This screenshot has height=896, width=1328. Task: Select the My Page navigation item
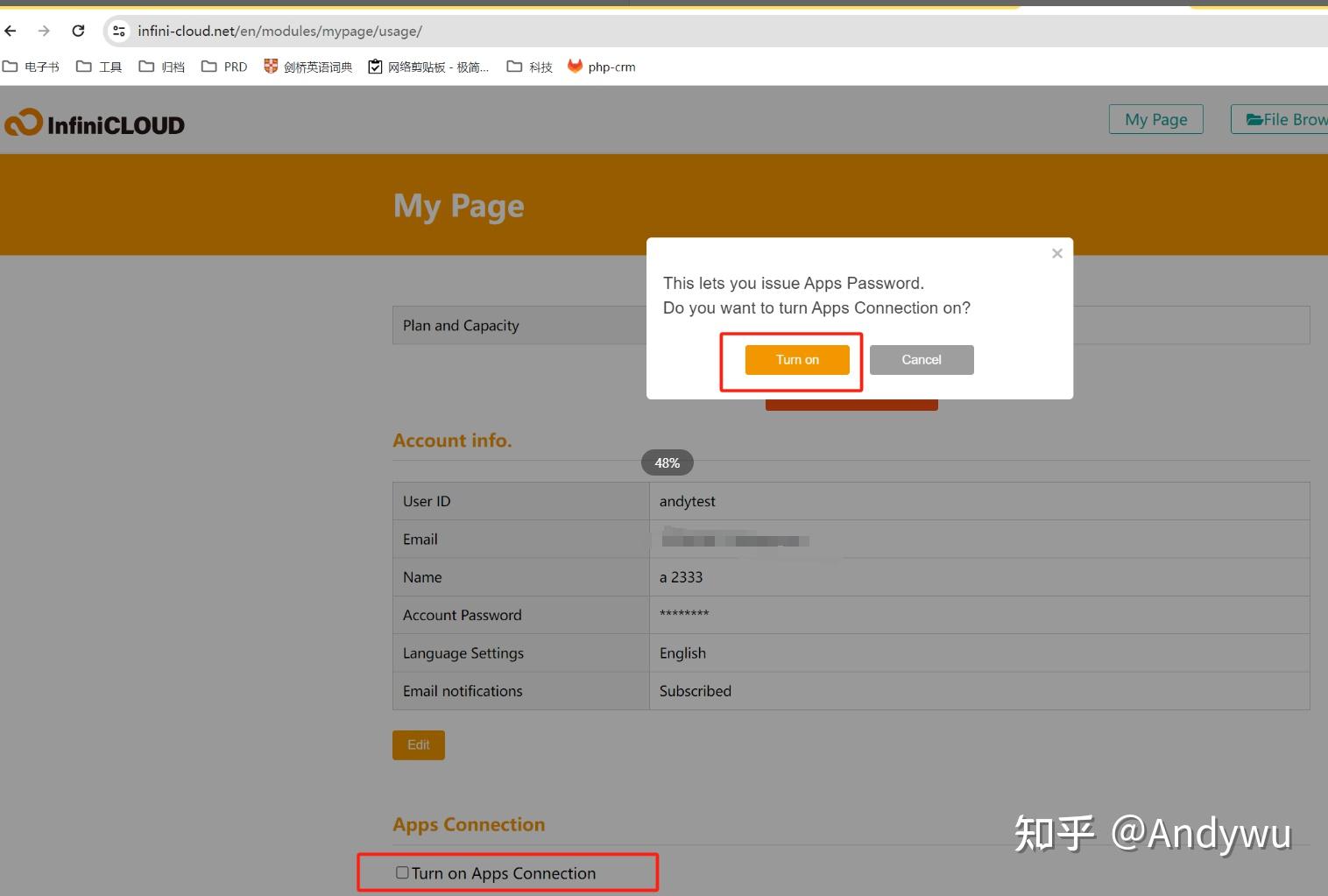click(1155, 118)
